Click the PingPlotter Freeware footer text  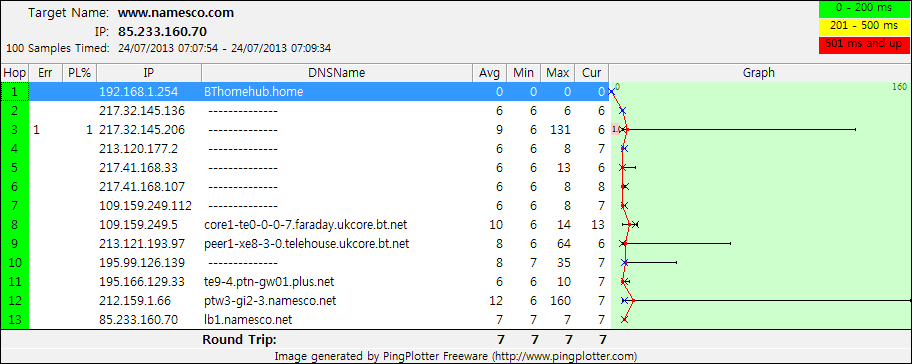455,356
